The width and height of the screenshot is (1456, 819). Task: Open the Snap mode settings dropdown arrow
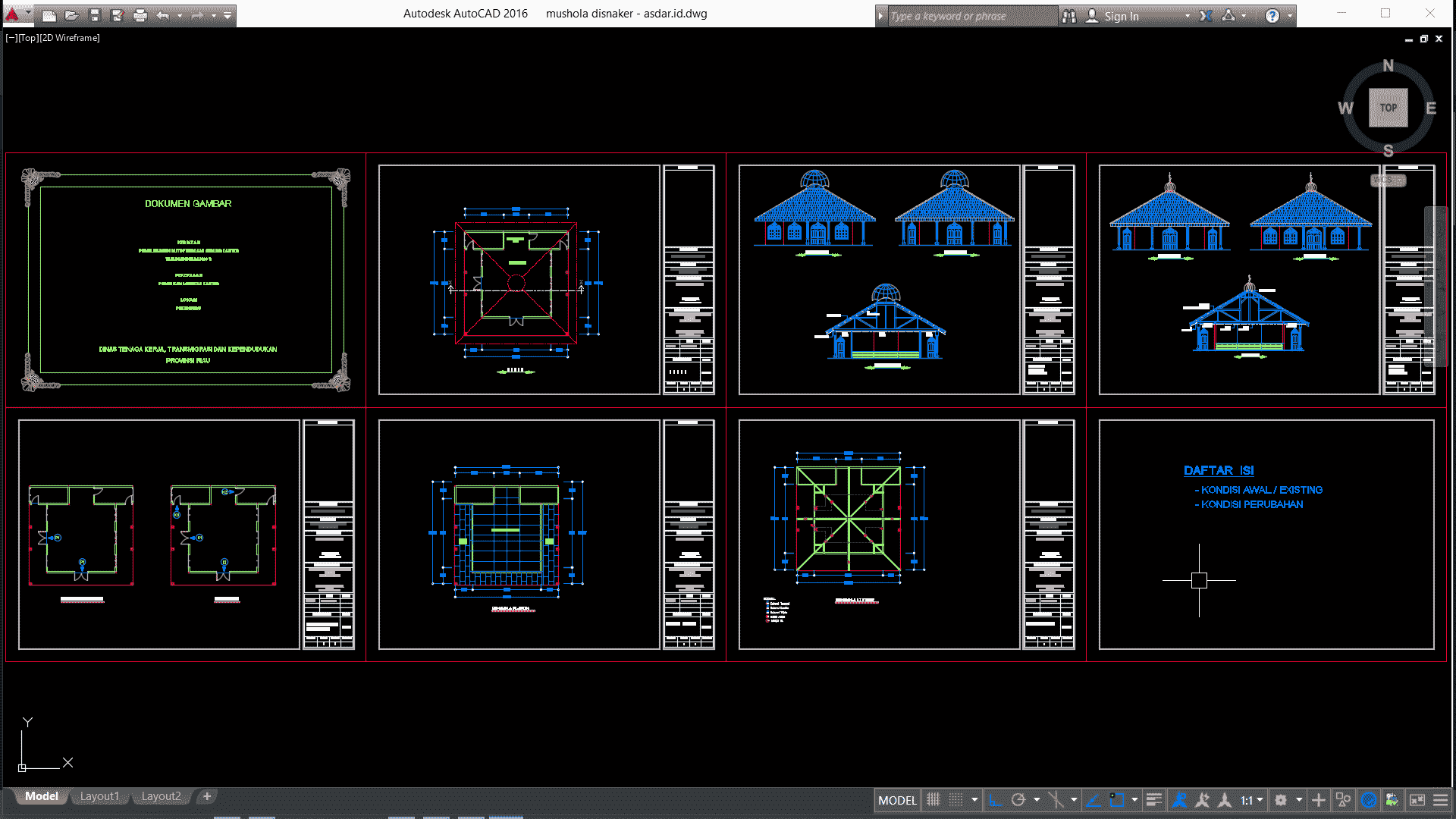pyautogui.click(x=974, y=800)
